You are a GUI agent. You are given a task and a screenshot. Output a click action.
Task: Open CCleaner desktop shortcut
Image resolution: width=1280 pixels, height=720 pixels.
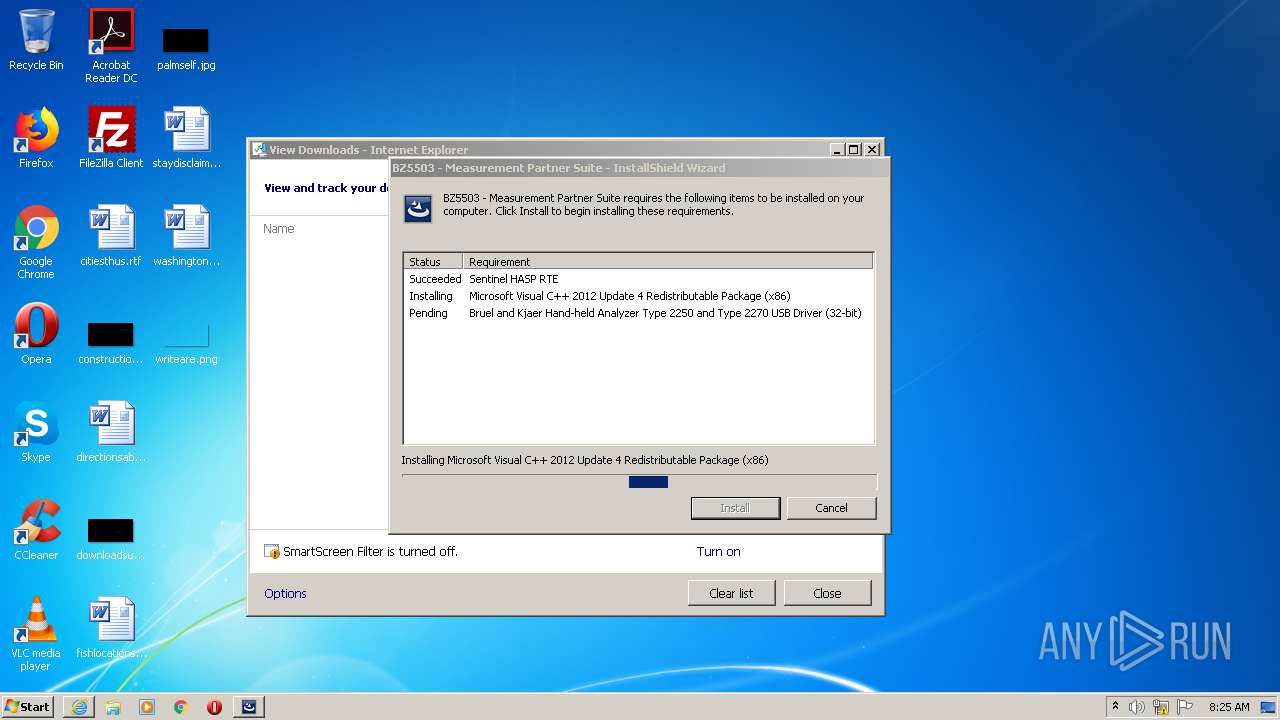(36, 530)
